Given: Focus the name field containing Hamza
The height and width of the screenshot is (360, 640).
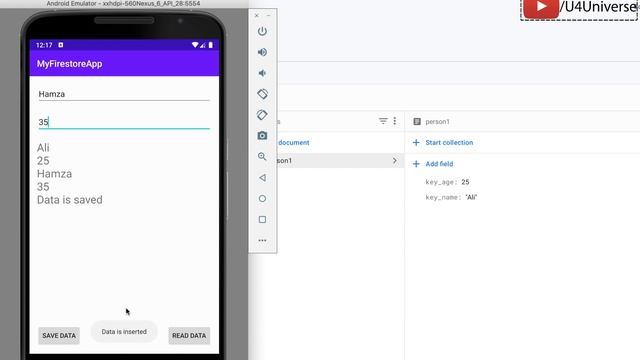Looking at the screenshot, I should coord(124,94).
